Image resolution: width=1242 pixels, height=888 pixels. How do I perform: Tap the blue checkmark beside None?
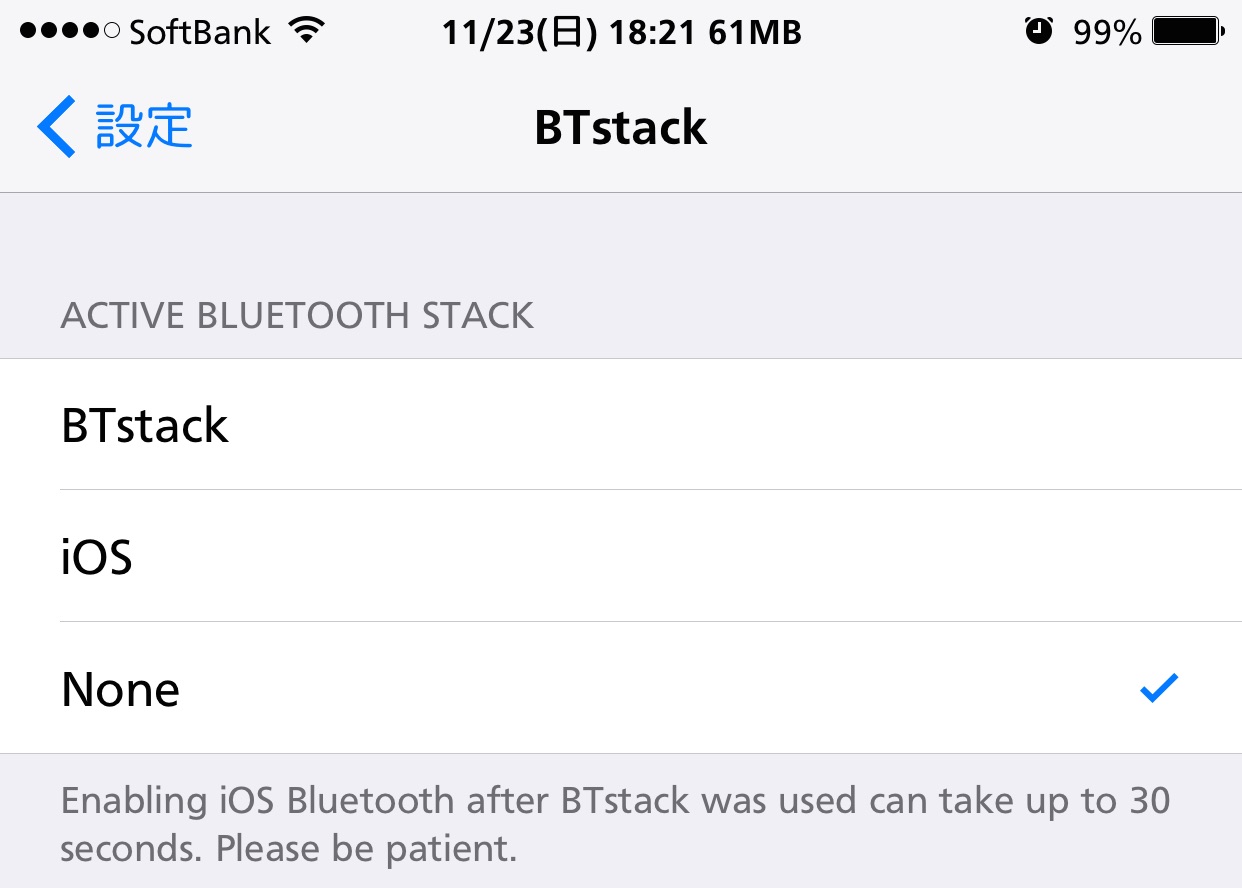click(1159, 688)
